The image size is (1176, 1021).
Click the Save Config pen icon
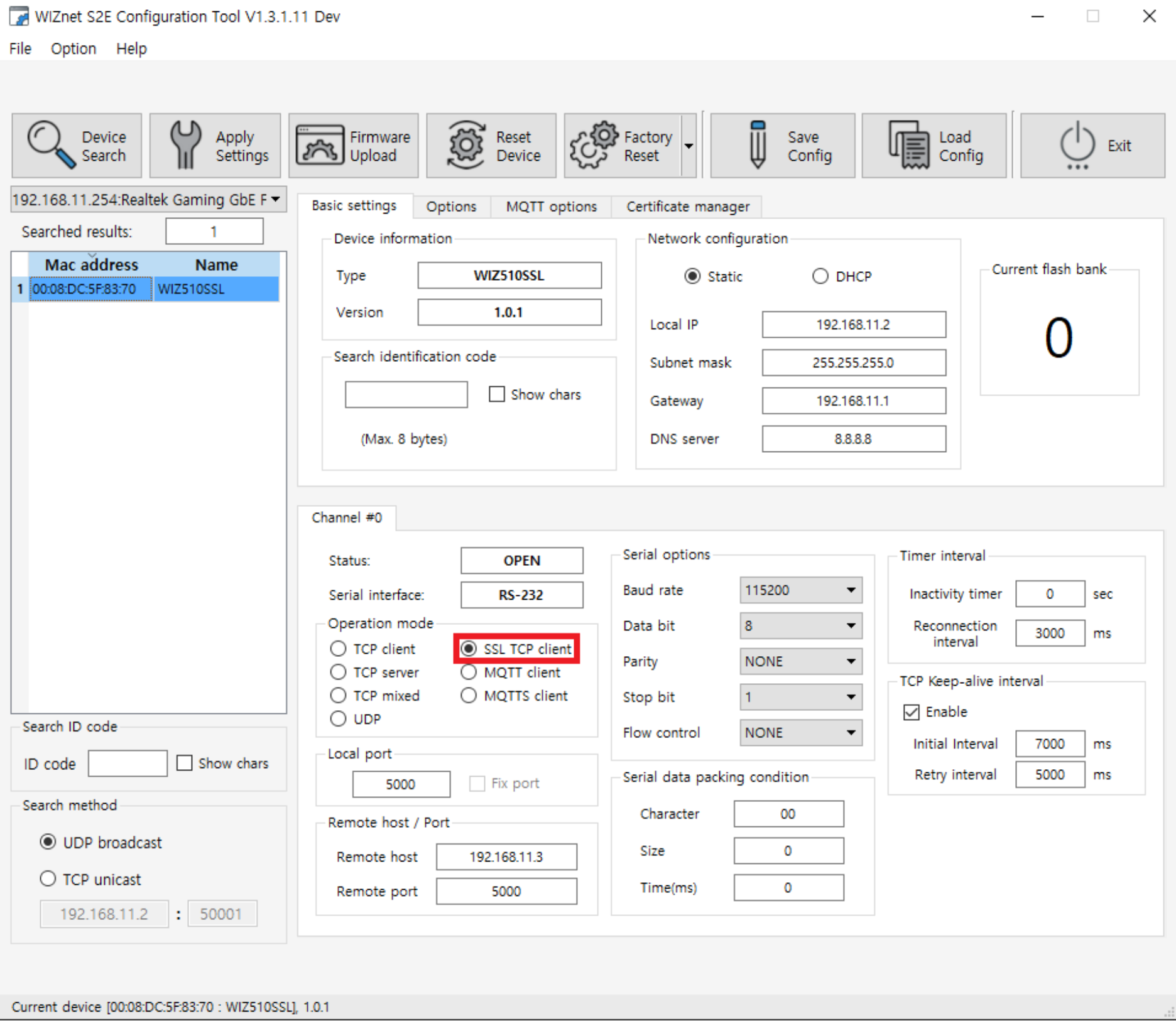758,145
